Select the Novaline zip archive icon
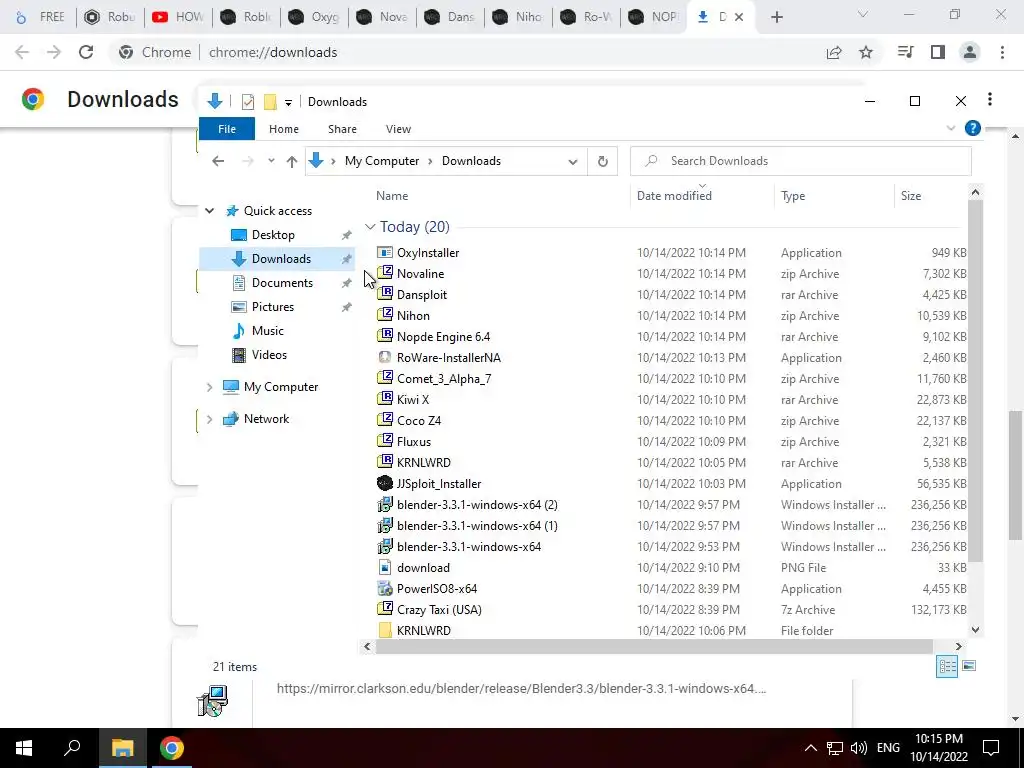Screen dimensions: 1024x768 [x=385, y=273]
